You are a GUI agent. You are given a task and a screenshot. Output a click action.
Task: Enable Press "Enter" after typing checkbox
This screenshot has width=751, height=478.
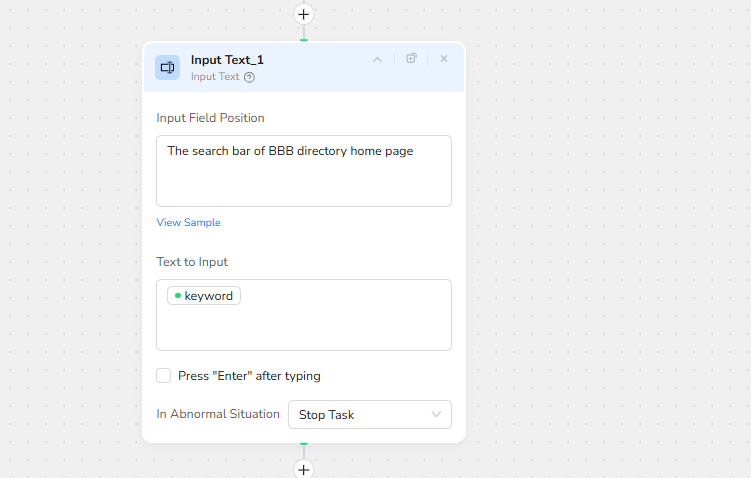[164, 376]
